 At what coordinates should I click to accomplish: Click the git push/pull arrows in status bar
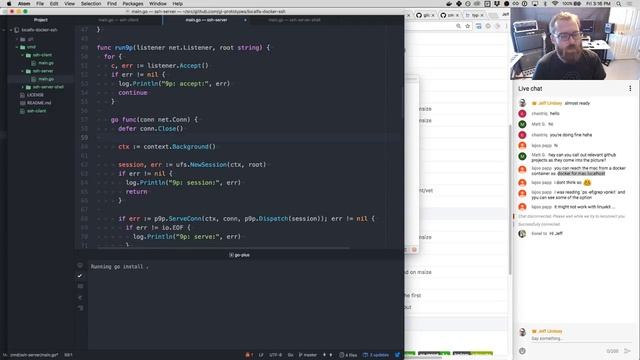tap(327, 355)
